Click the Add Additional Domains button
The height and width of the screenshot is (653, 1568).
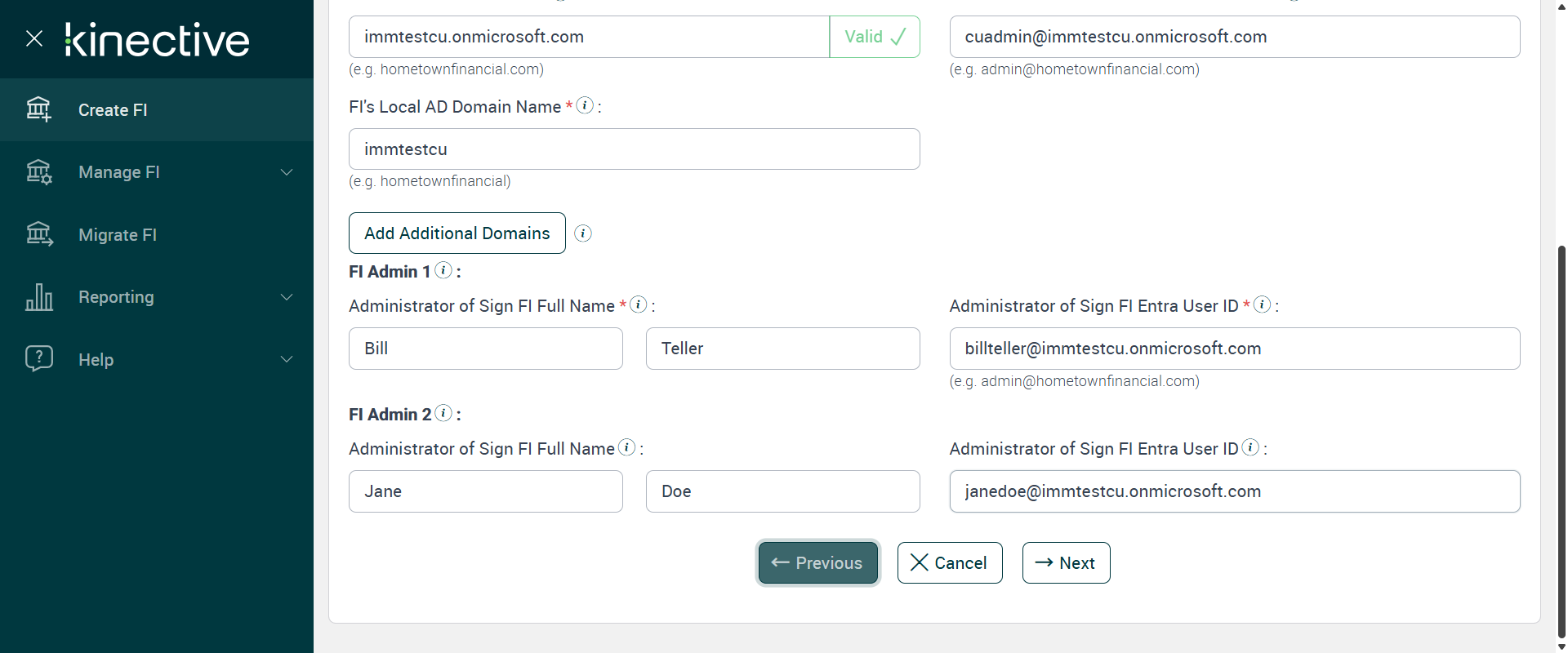(x=457, y=233)
